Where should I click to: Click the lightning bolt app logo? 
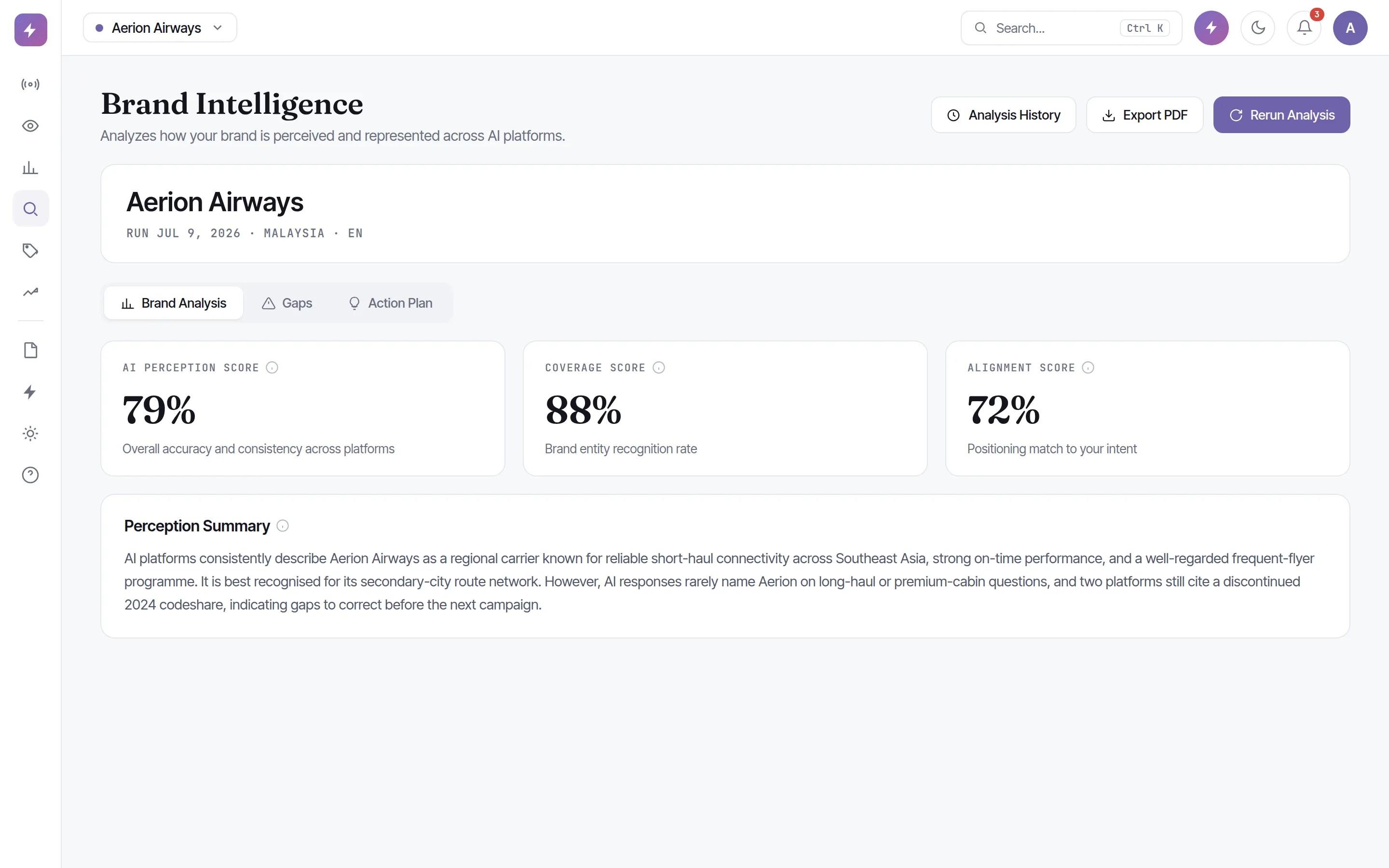coord(30,29)
